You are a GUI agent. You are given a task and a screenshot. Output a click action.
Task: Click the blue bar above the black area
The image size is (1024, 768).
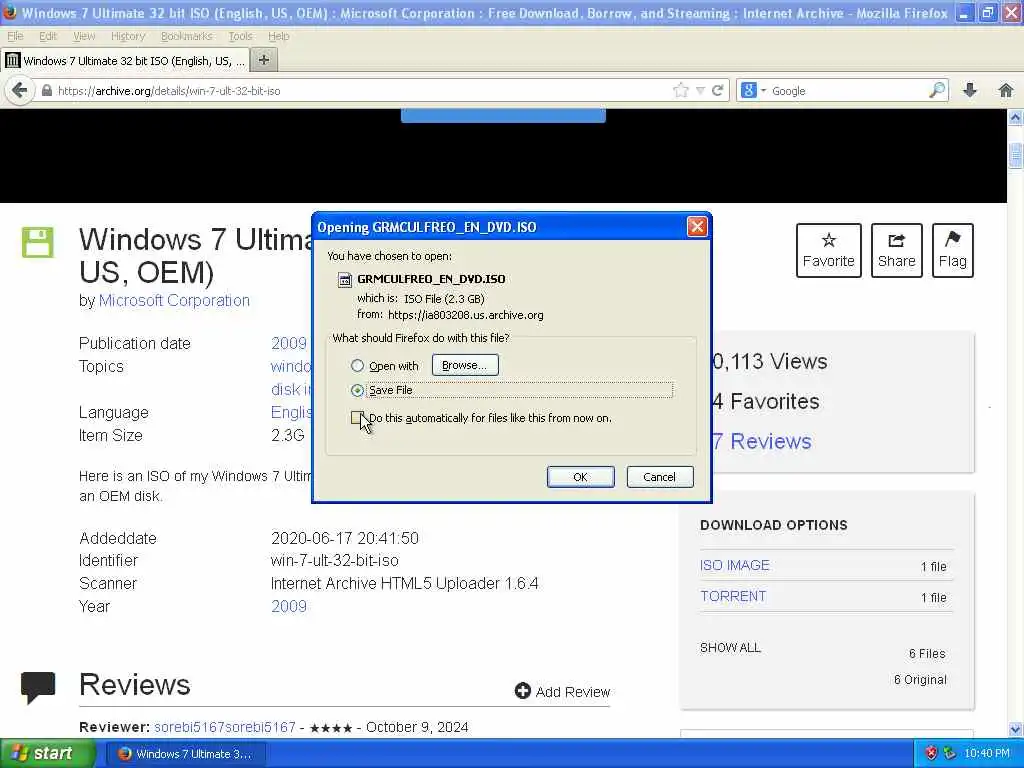pyautogui.click(x=503, y=116)
